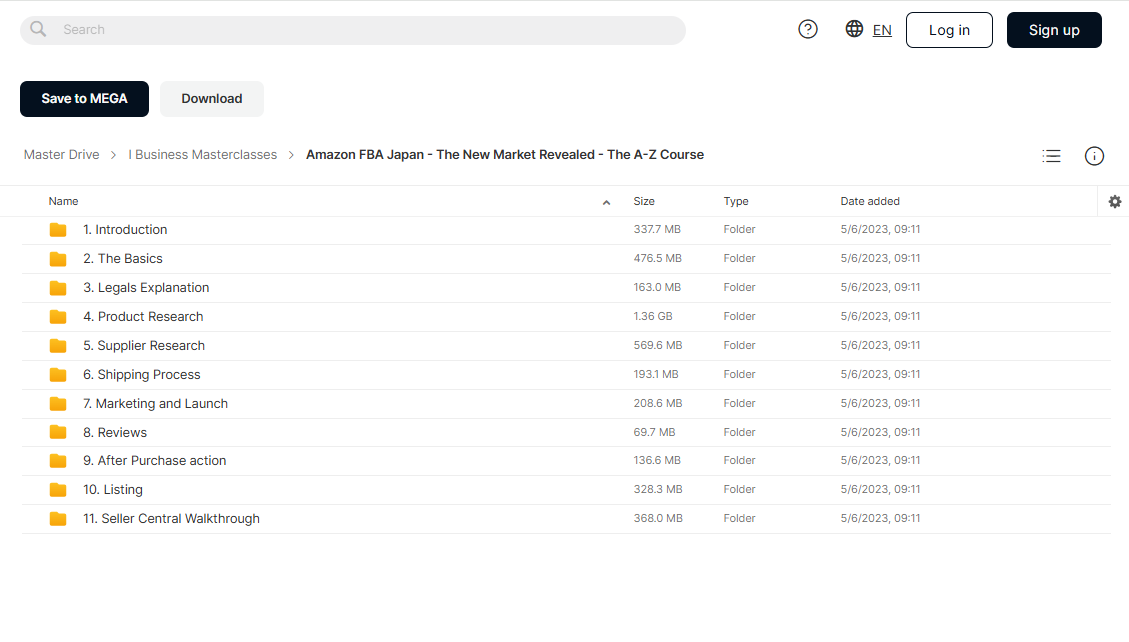The height and width of the screenshot is (642, 1129).
Task: Click folder icon for 9. After Purchase action
Action: click(58, 461)
